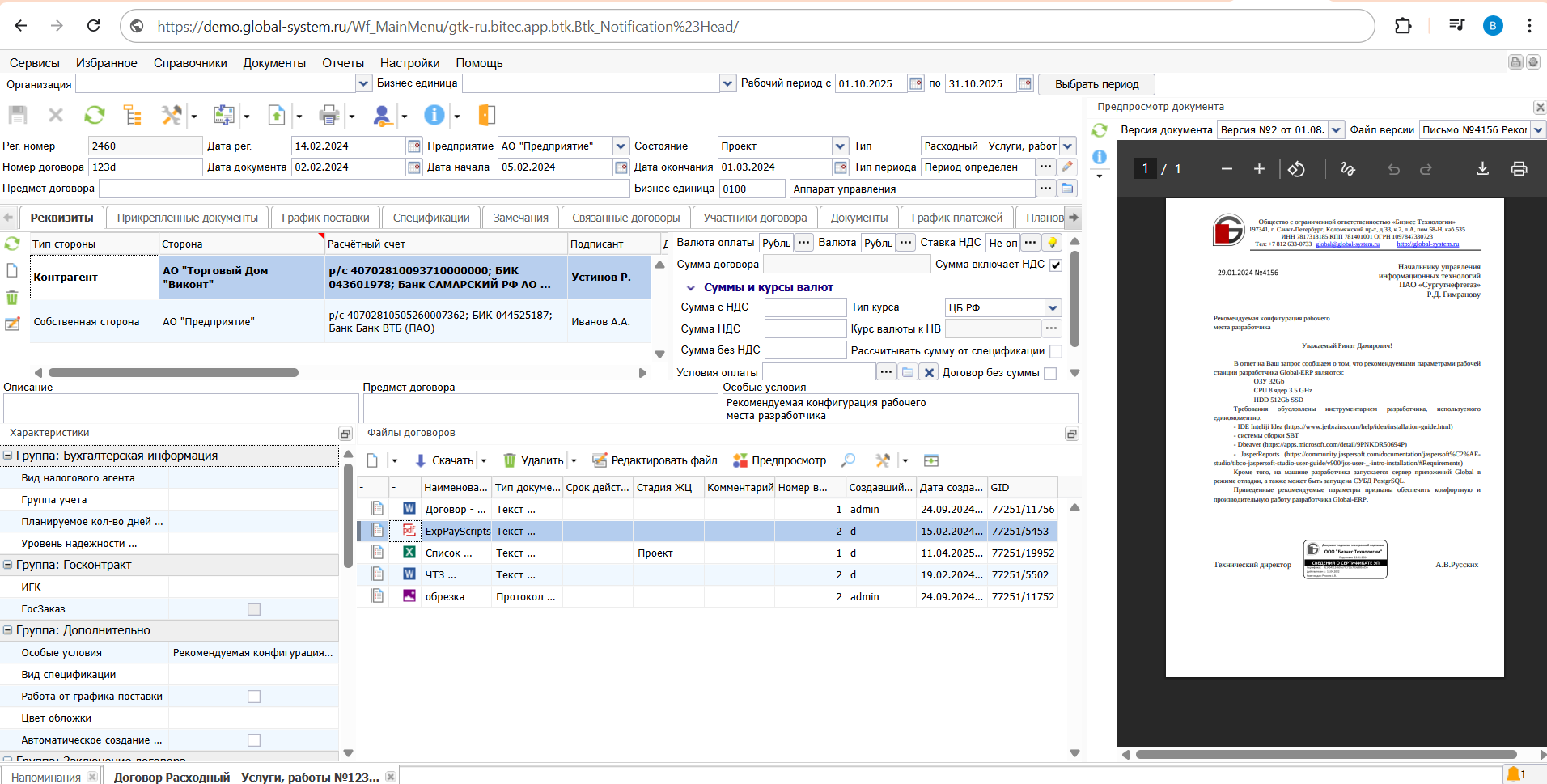
Task: Open the 'Состояние' dropdown
Action: tap(839, 146)
